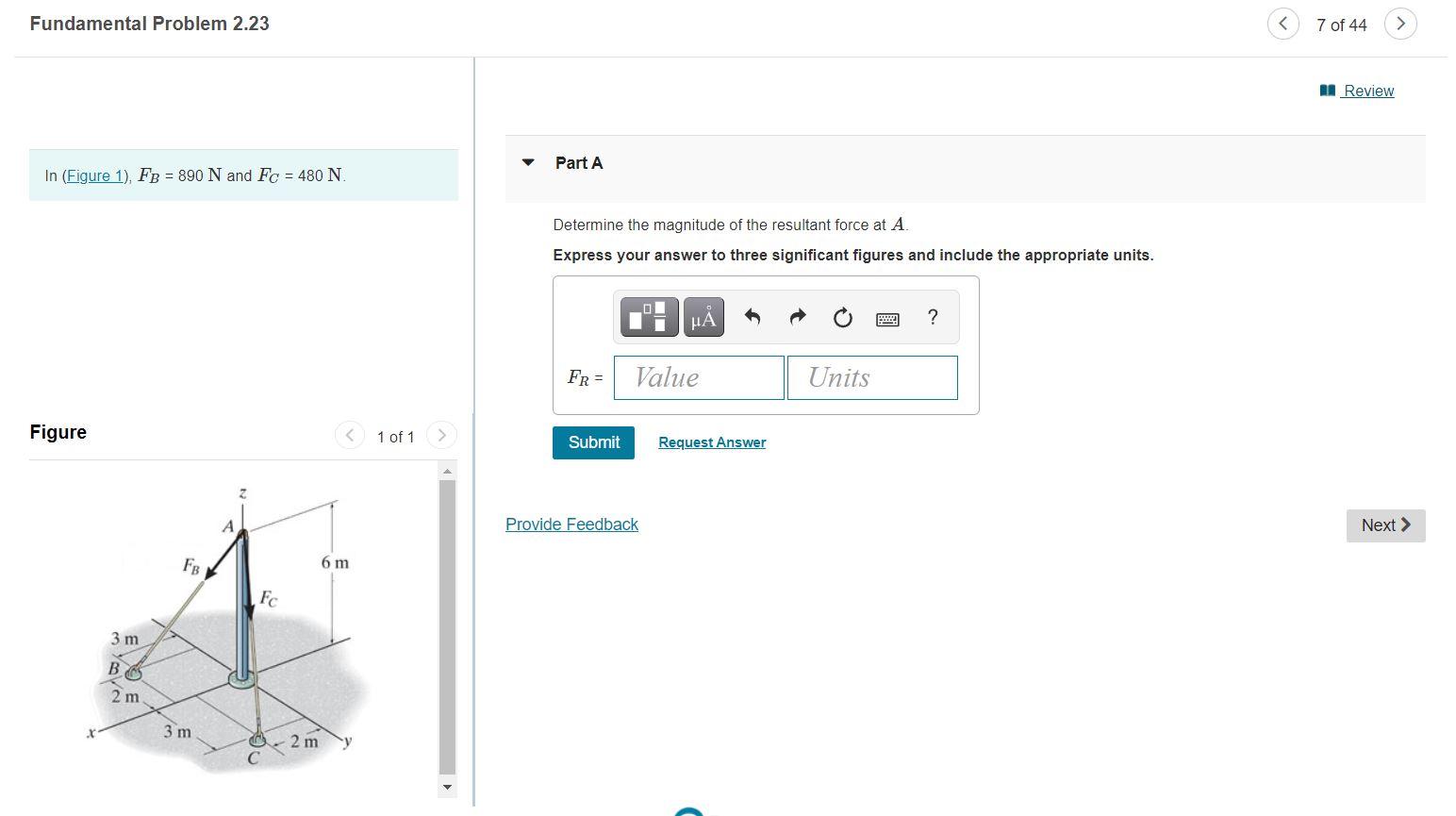Click the Value input field
The image size is (1456, 816).
[699, 377]
